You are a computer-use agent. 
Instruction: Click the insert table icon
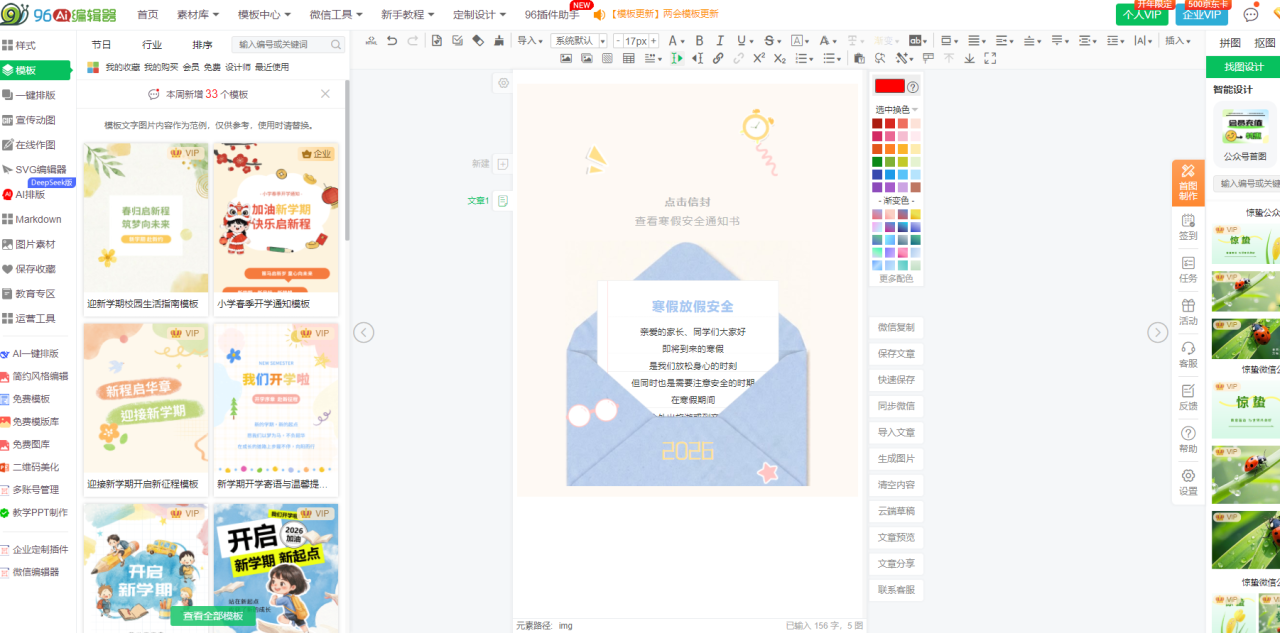[628, 59]
